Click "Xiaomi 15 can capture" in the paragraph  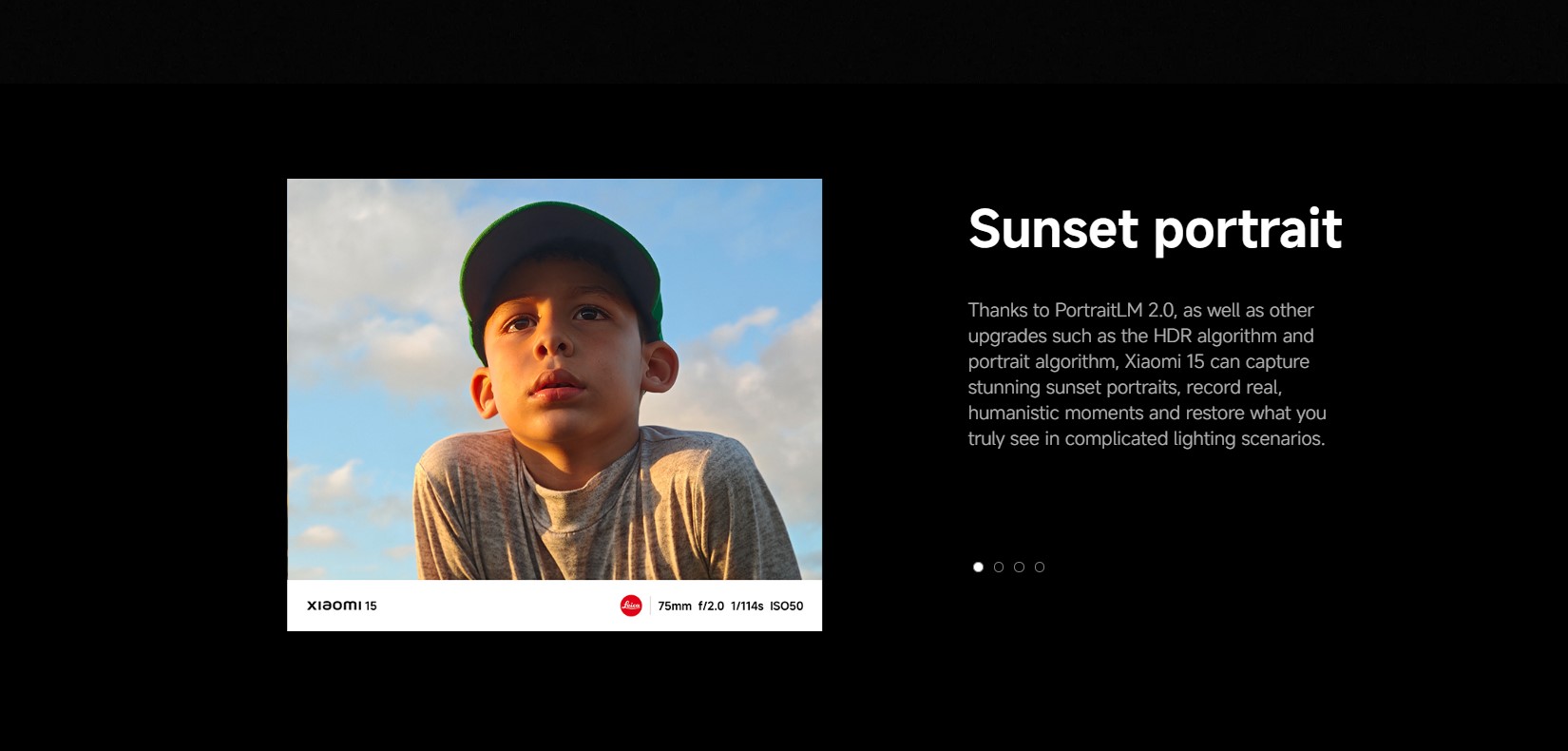[1216, 362]
